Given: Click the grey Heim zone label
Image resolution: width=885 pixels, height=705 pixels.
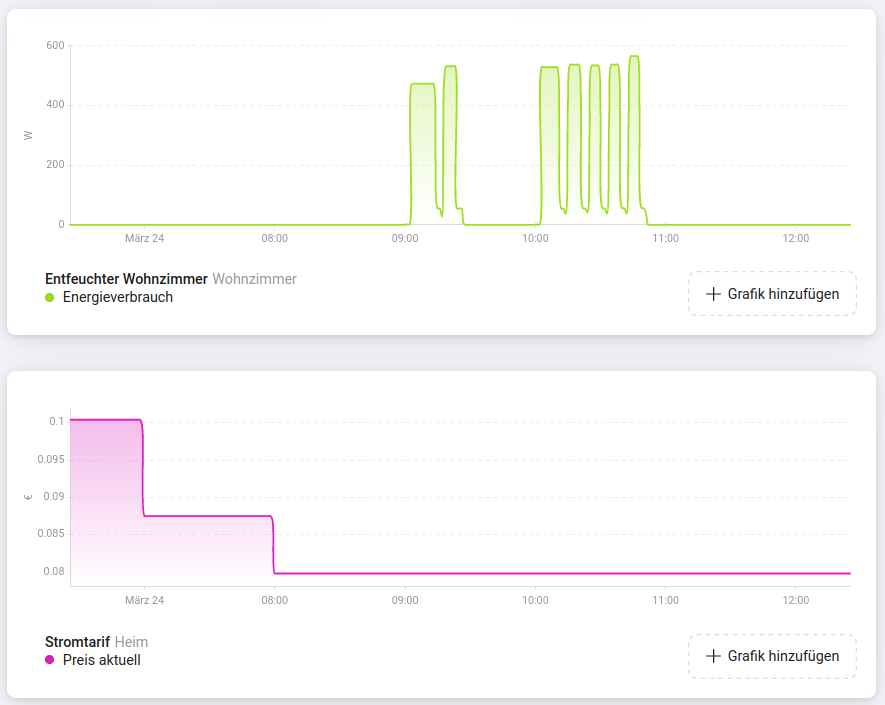Looking at the screenshot, I should 131,642.
